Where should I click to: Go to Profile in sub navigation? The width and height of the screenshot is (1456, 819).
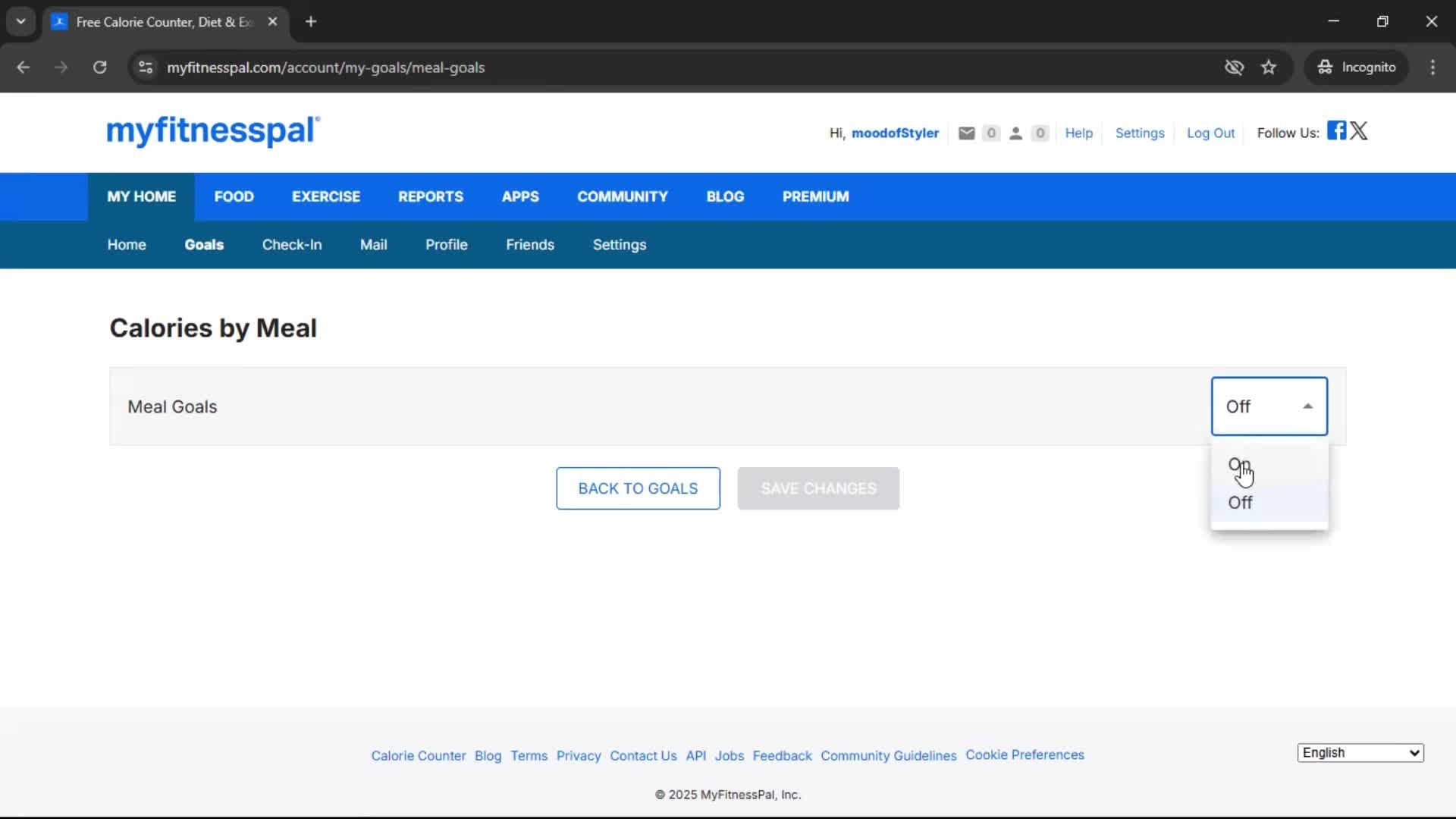(447, 245)
